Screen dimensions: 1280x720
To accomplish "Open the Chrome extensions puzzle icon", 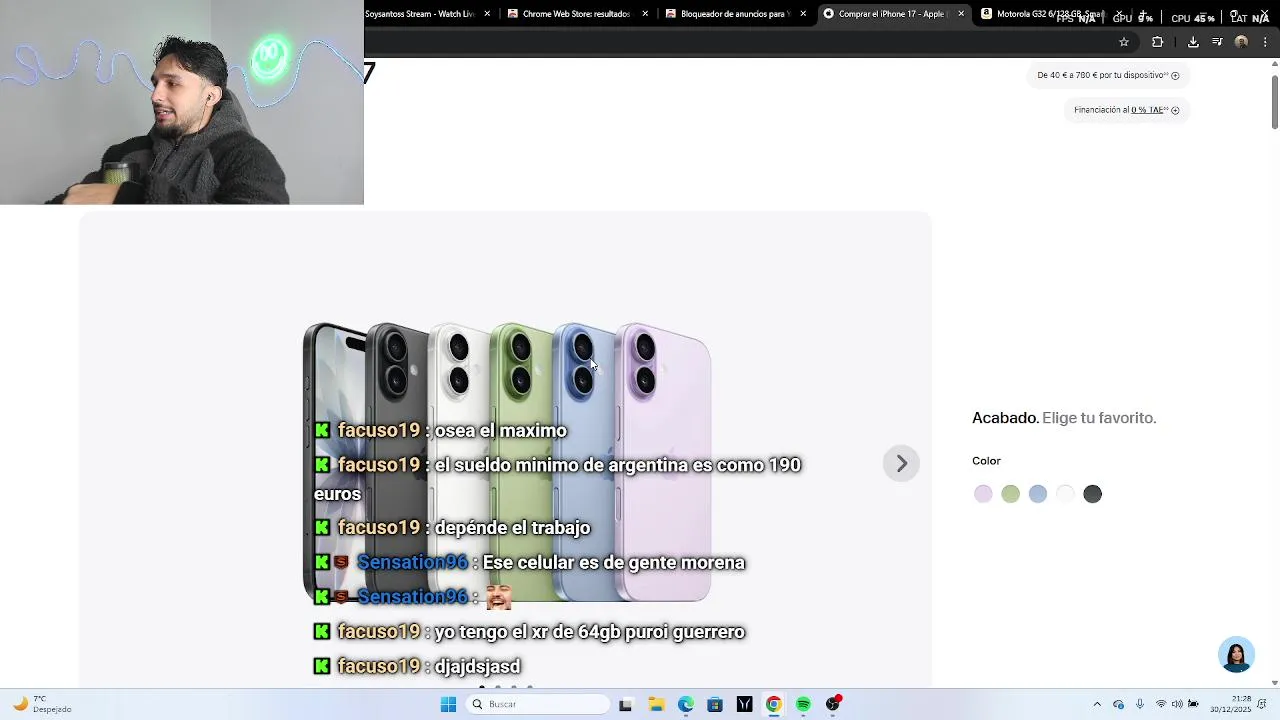I will pos(1157,42).
